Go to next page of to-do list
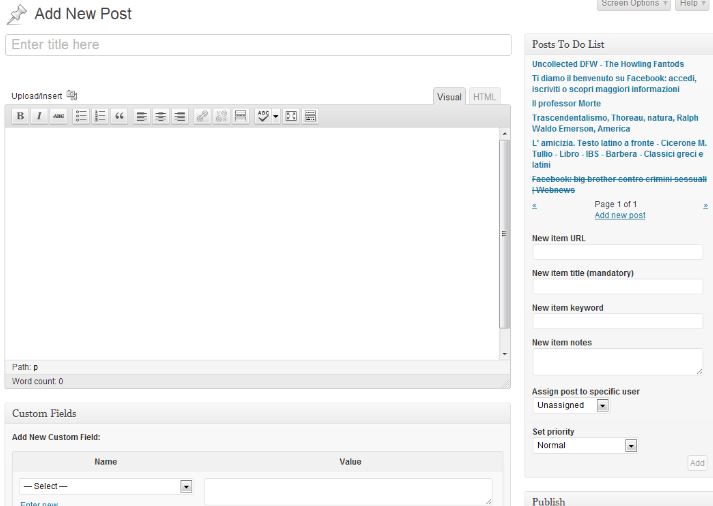 click(x=706, y=205)
